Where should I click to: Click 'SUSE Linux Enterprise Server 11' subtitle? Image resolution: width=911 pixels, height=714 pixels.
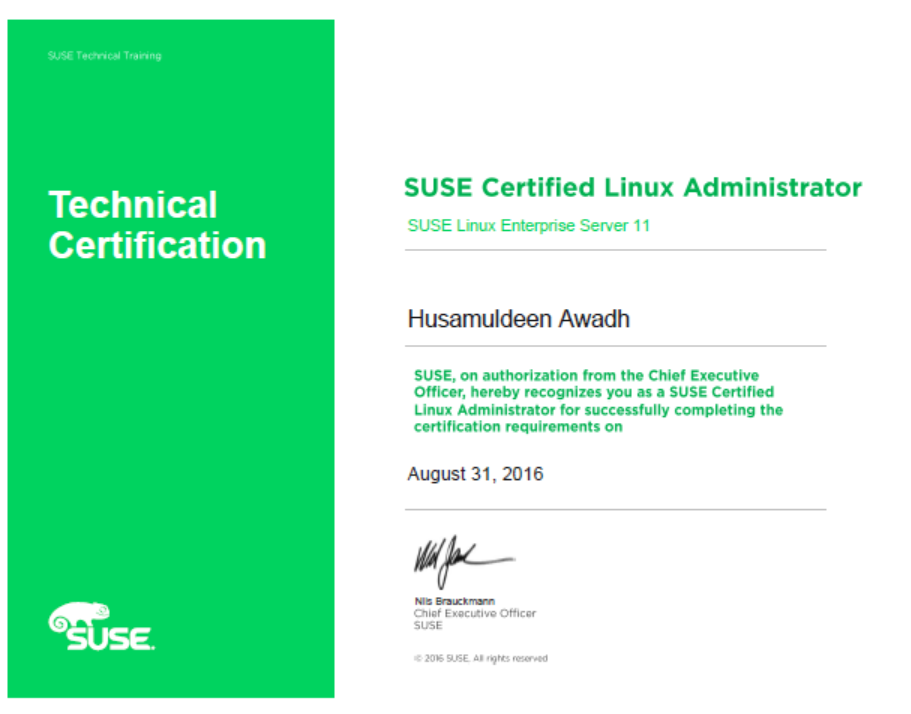click(529, 225)
